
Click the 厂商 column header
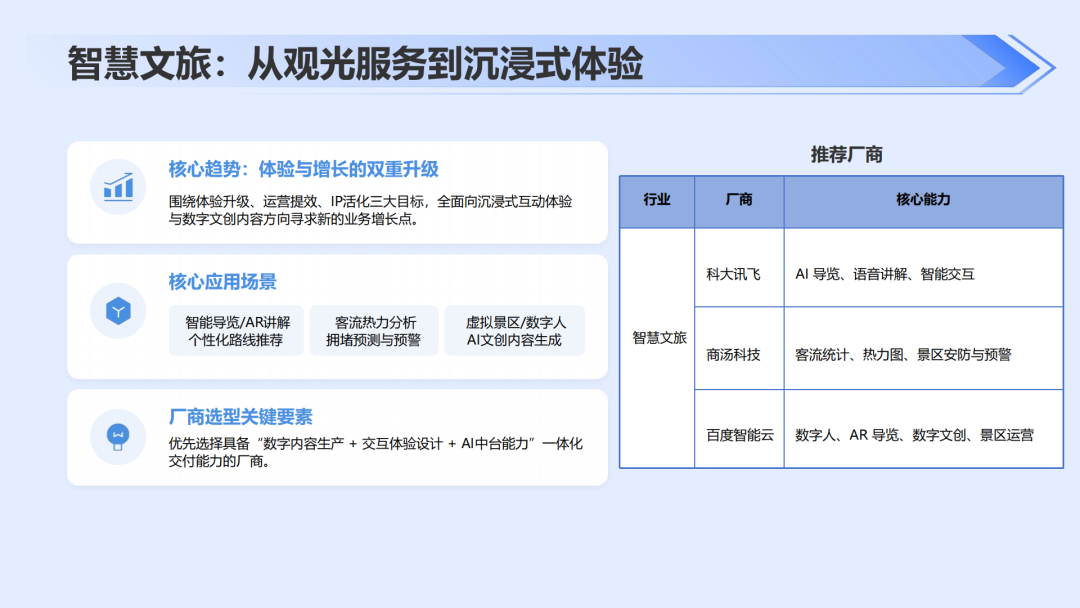[x=739, y=201]
